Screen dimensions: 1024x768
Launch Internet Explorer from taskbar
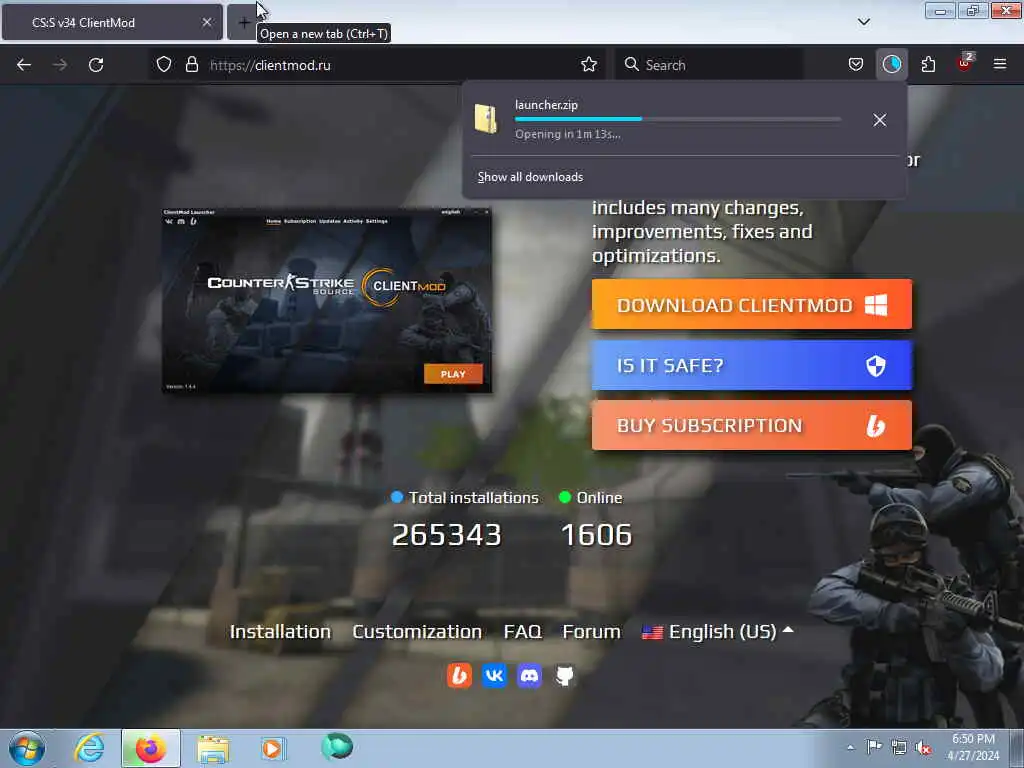point(89,748)
